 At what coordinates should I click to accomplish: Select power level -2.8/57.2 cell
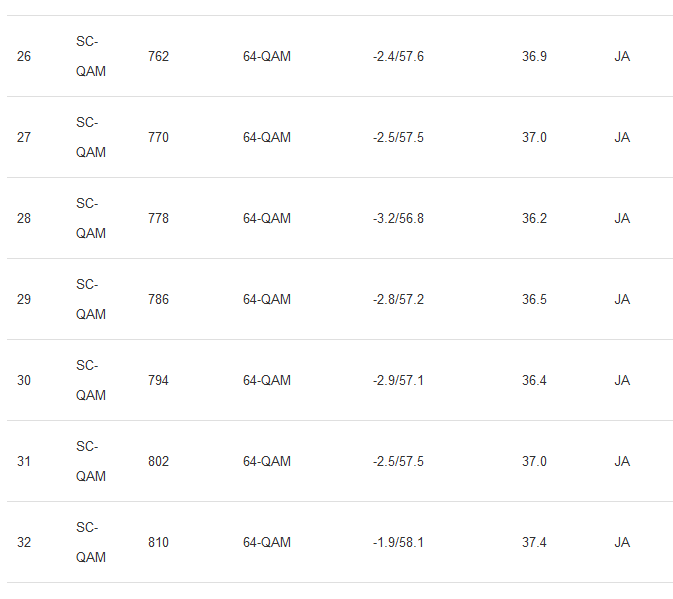click(x=398, y=299)
